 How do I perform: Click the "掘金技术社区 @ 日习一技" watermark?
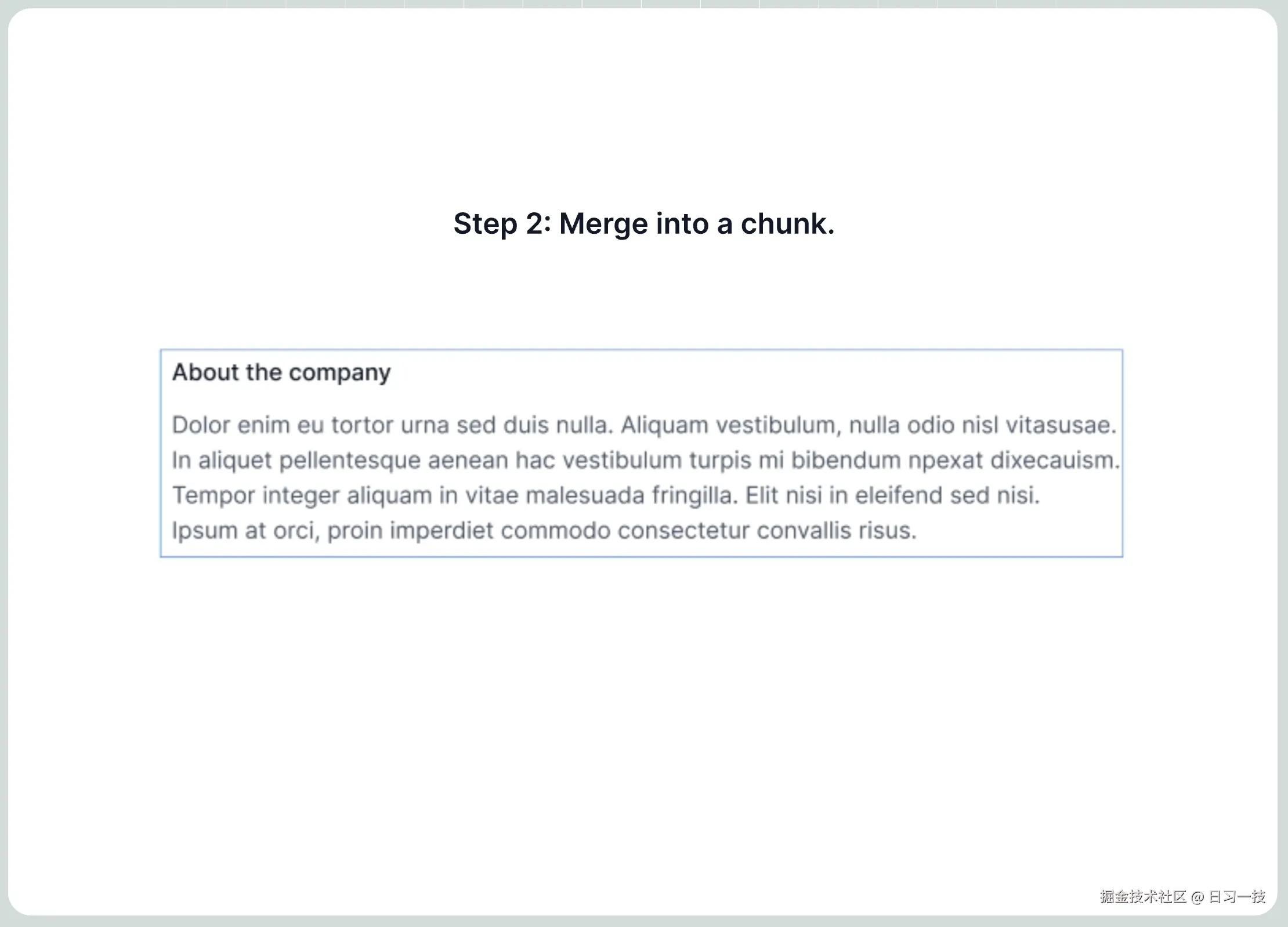[x=1182, y=897]
